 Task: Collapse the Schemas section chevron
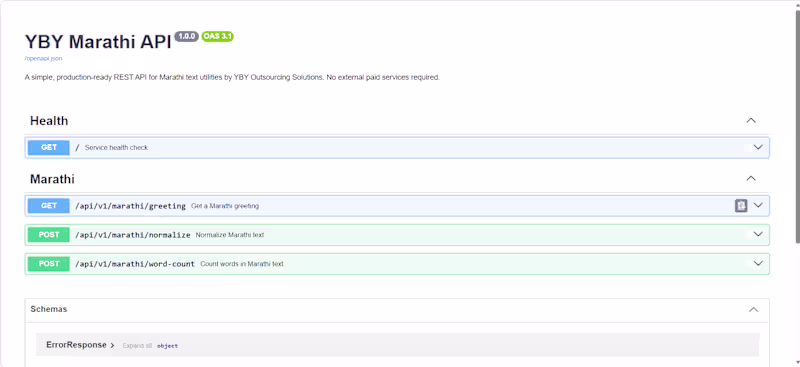coord(753,310)
